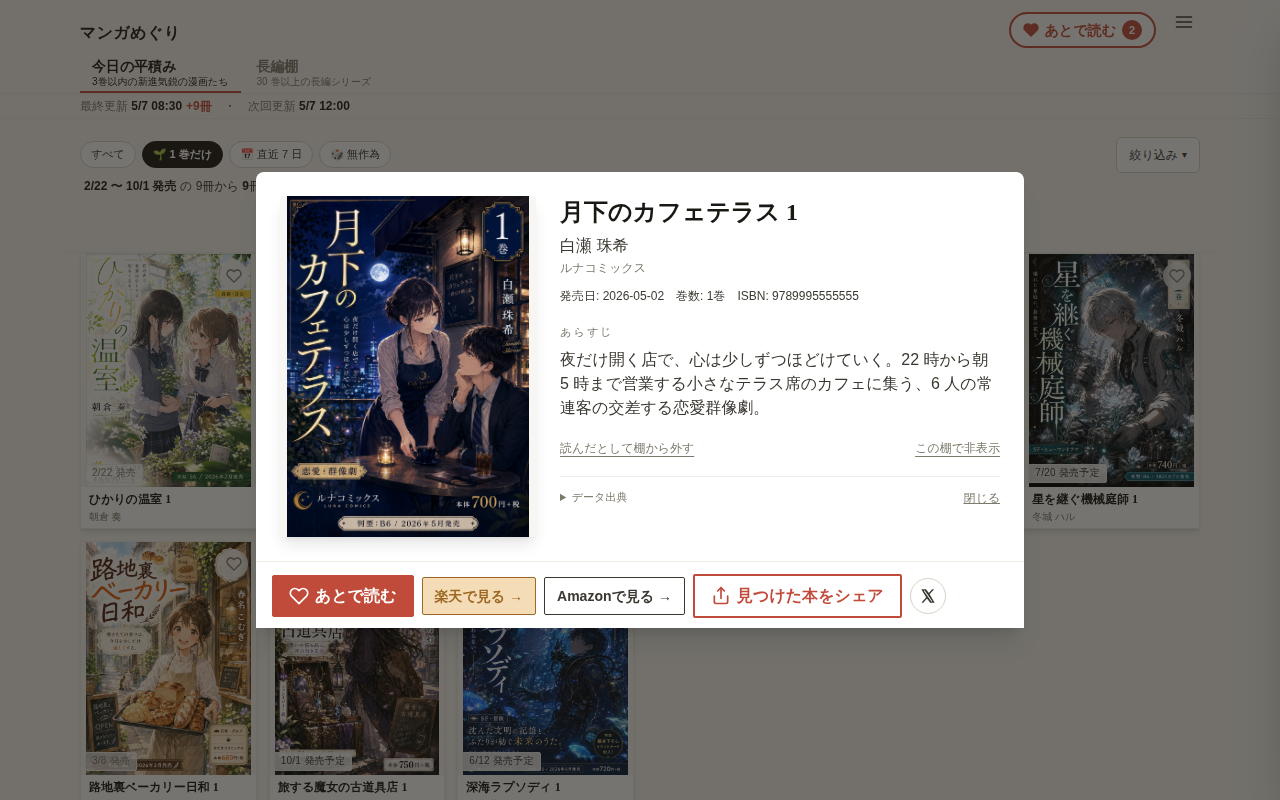Toggle the 直近7日 filter chip

click(x=271, y=154)
